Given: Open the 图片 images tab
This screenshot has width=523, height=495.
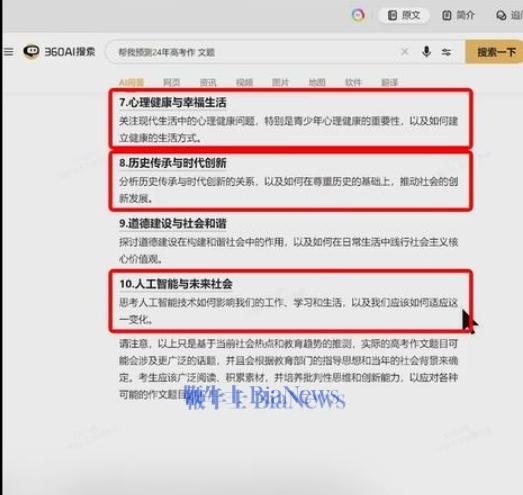Looking at the screenshot, I should point(280,82).
